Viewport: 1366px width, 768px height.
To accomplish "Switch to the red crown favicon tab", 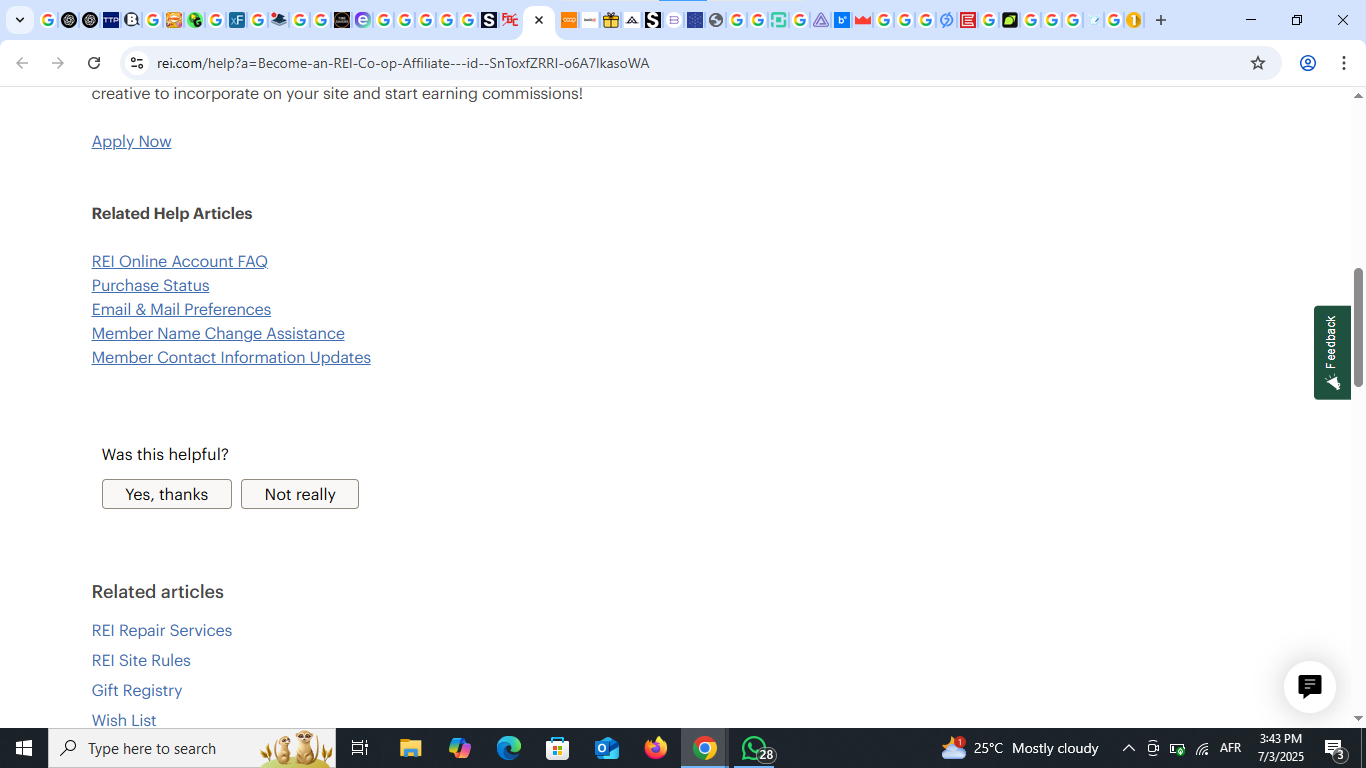I will pos(863,20).
